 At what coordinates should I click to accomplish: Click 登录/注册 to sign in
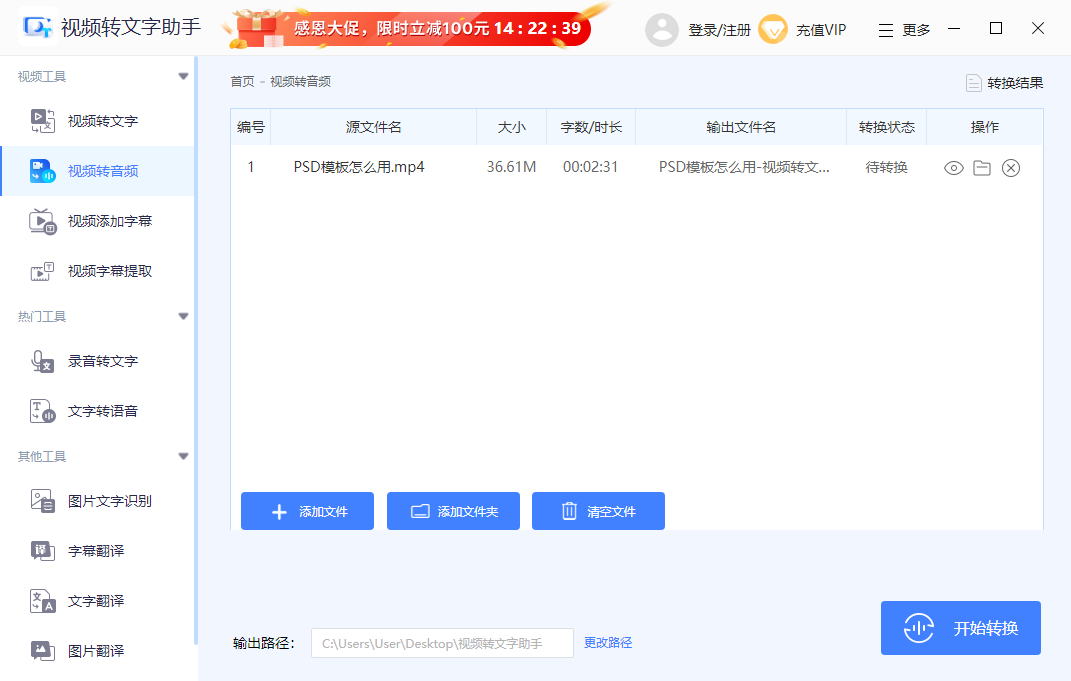tap(719, 30)
